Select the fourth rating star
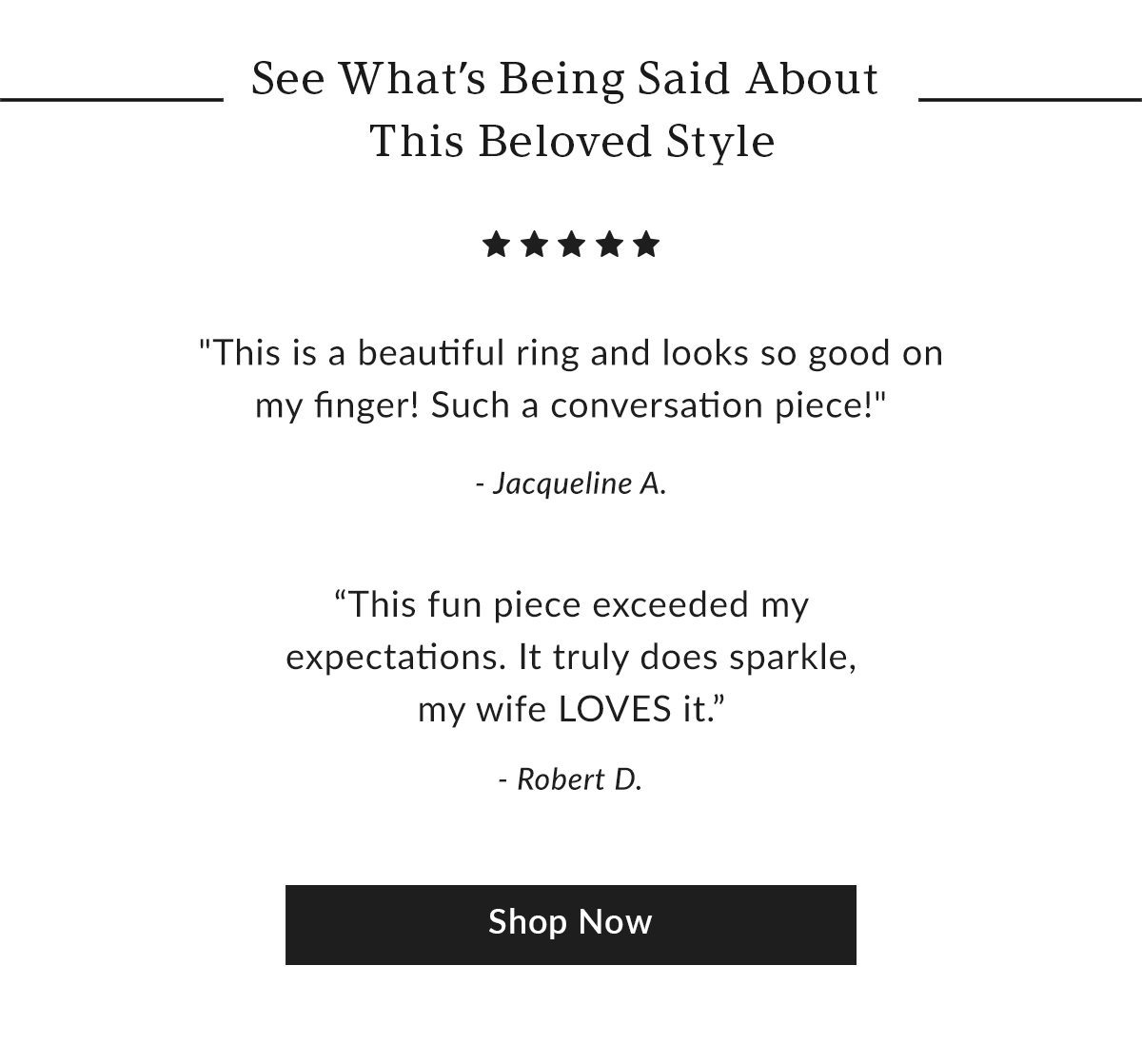The width and height of the screenshot is (1142, 1064). coord(609,245)
